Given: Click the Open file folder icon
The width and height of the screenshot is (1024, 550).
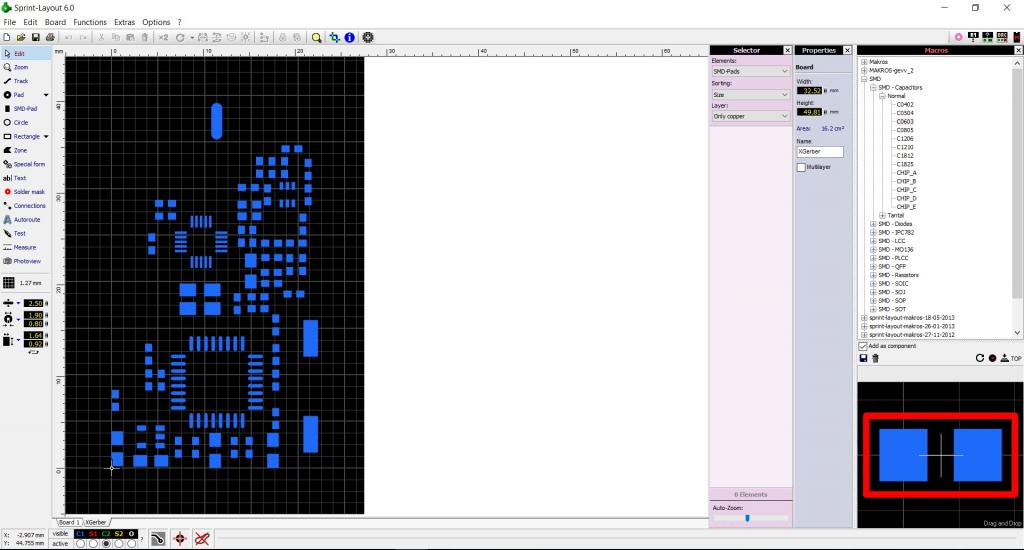Looking at the screenshot, I should (21, 38).
